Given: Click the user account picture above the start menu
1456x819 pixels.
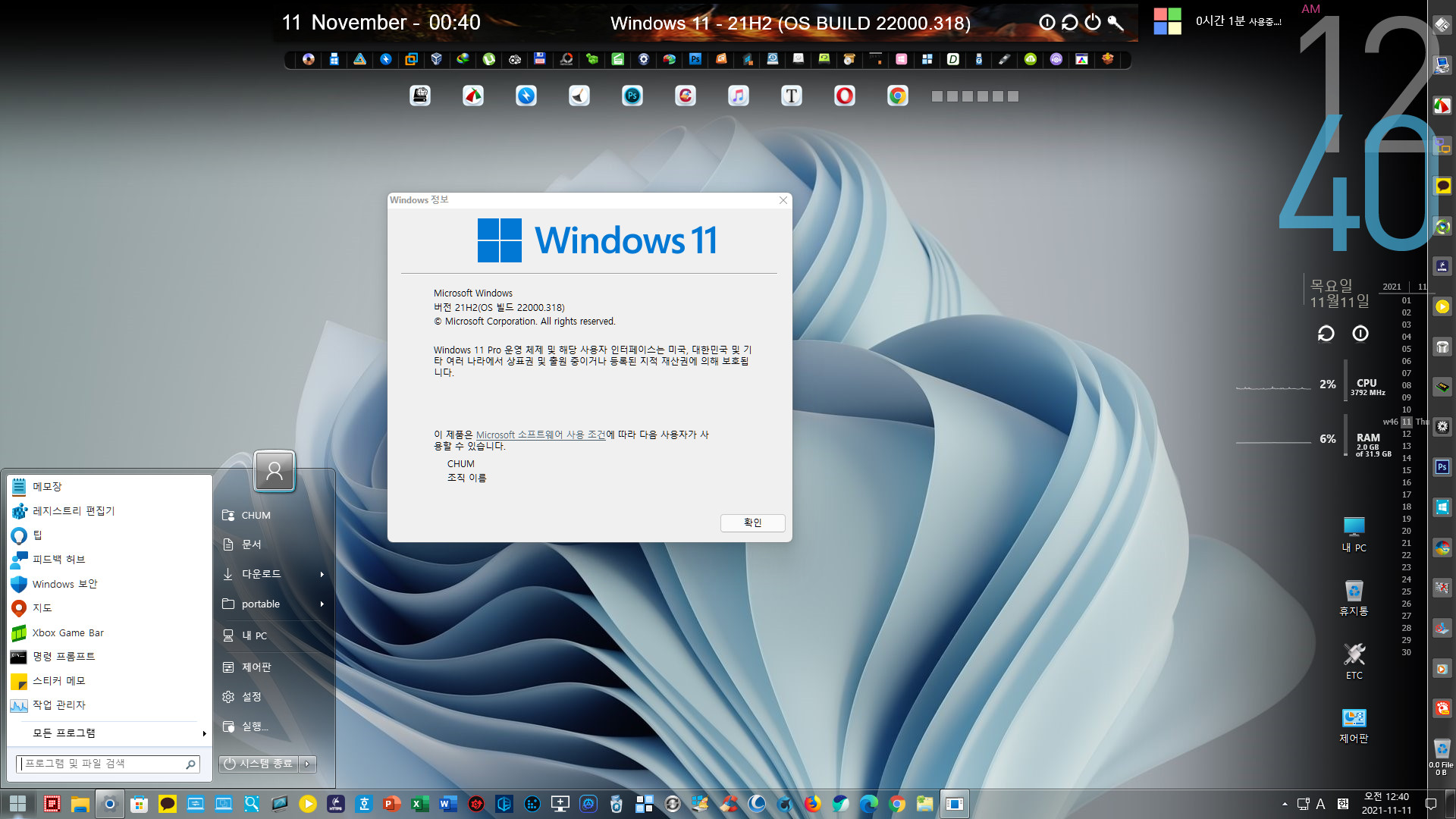Looking at the screenshot, I should tap(275, 471).
